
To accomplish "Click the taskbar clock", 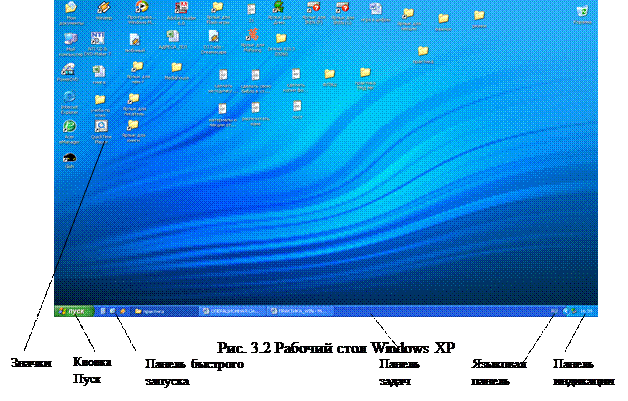I will point(586,311).
